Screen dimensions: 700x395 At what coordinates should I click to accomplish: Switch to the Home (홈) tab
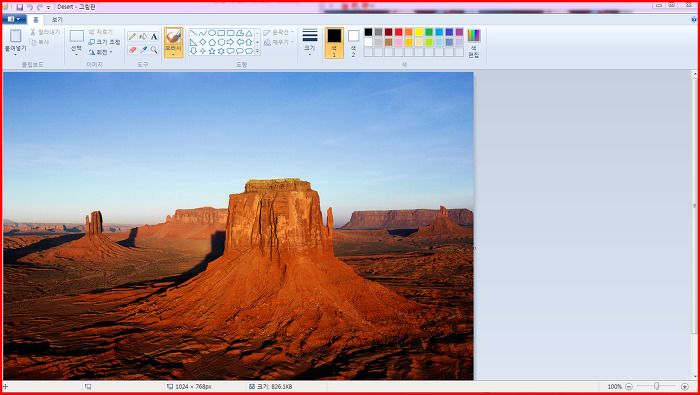[x=36, y=20]
